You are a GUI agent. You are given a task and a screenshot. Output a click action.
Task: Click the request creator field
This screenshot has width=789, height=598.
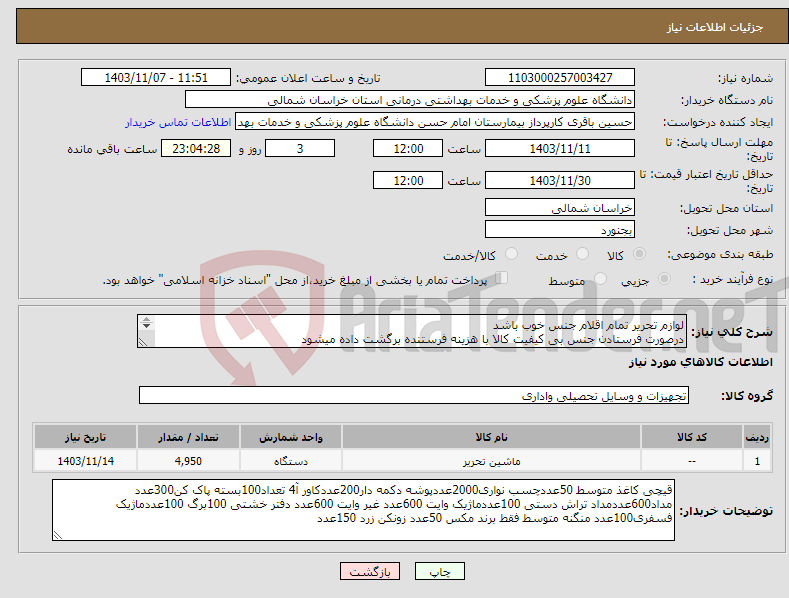click(x=435, y=122)
